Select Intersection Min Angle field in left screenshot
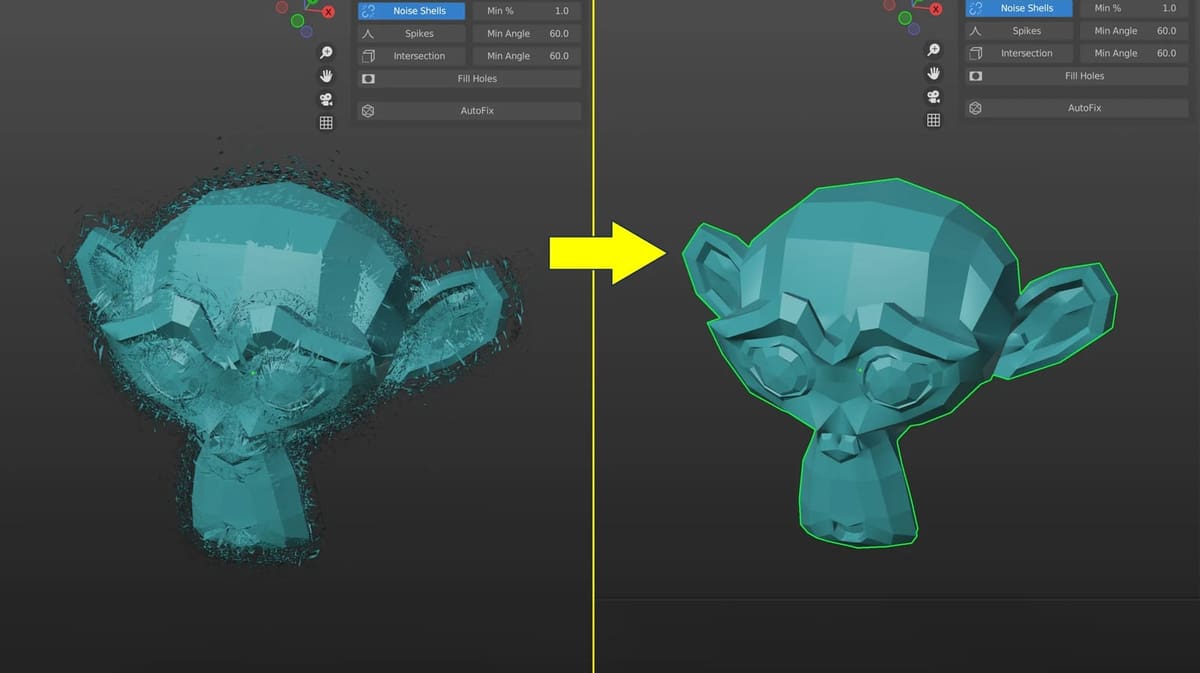The height and width of the screenshot is (673, 1200). click(x=526, y=56)
